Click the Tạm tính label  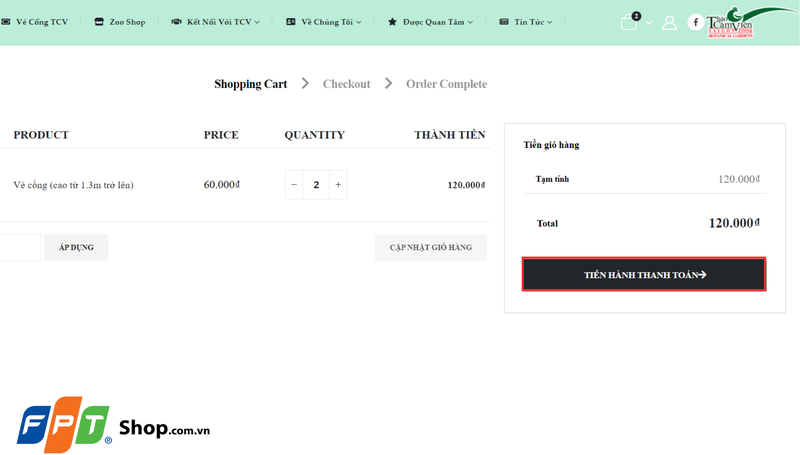tap(552, 179)
